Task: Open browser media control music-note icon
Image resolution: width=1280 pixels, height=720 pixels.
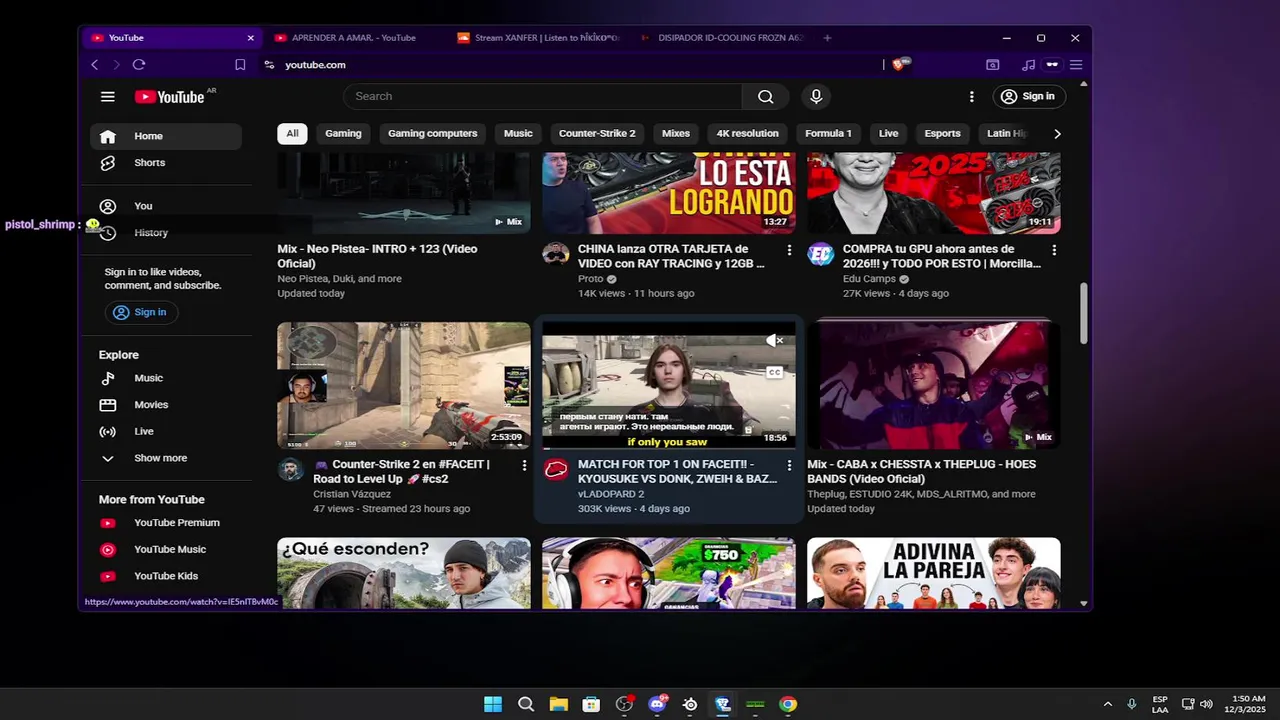Action: tap(1029, 64)
